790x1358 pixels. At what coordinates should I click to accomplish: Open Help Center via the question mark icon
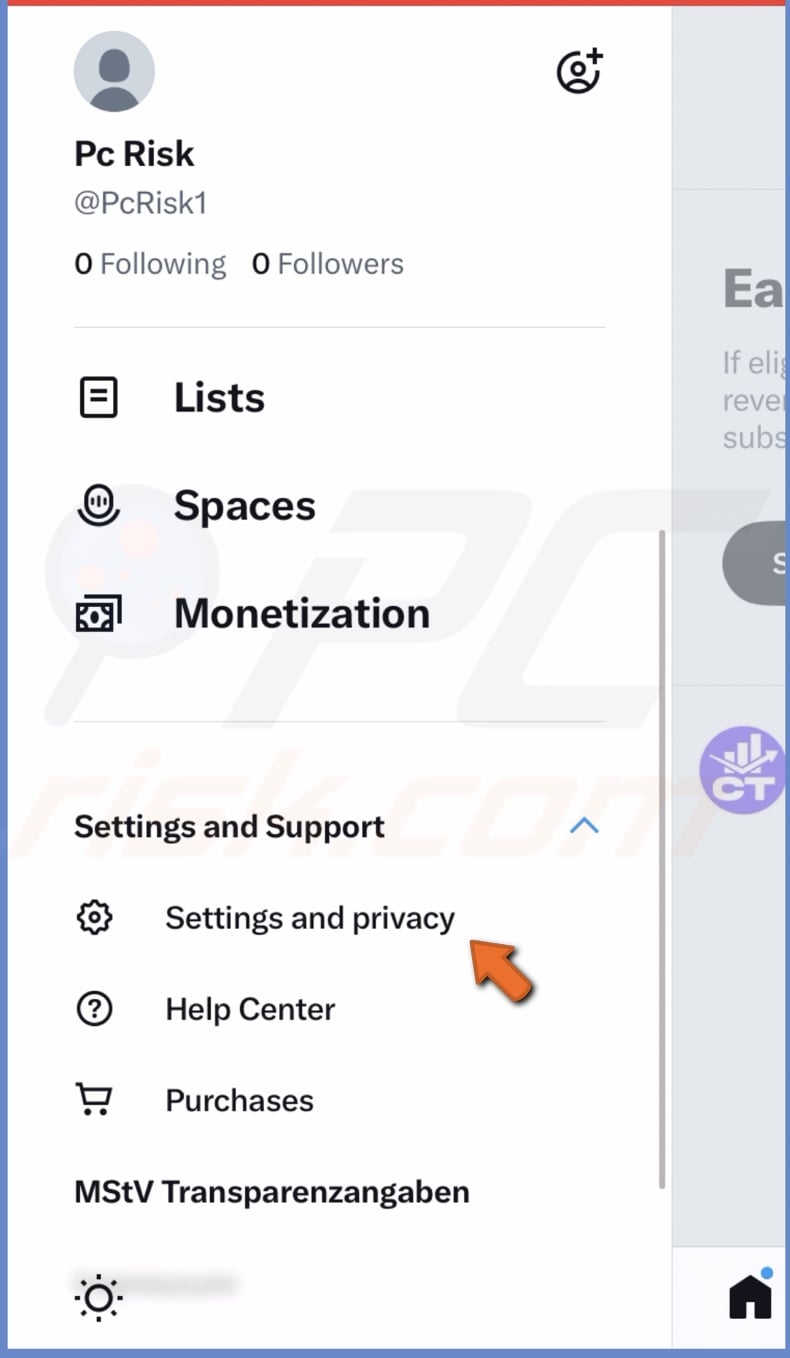(94, 1008)
